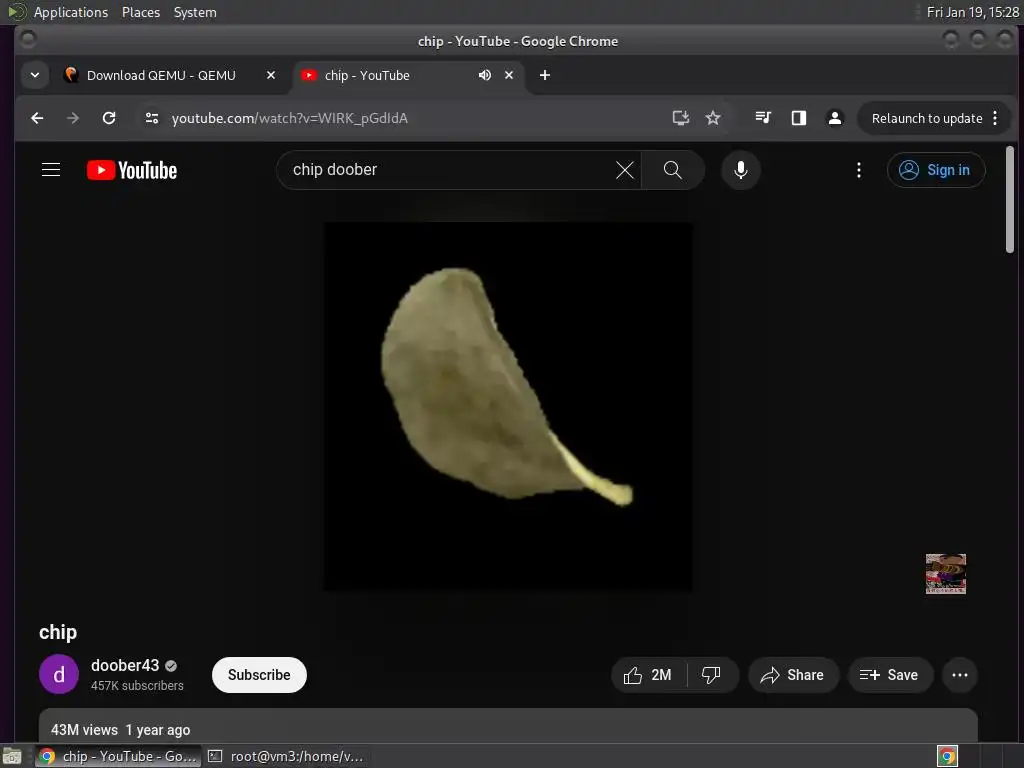1024x768 pixels.
Task: Like the video with thumbs-up button
Action: [x=648, y=675]
